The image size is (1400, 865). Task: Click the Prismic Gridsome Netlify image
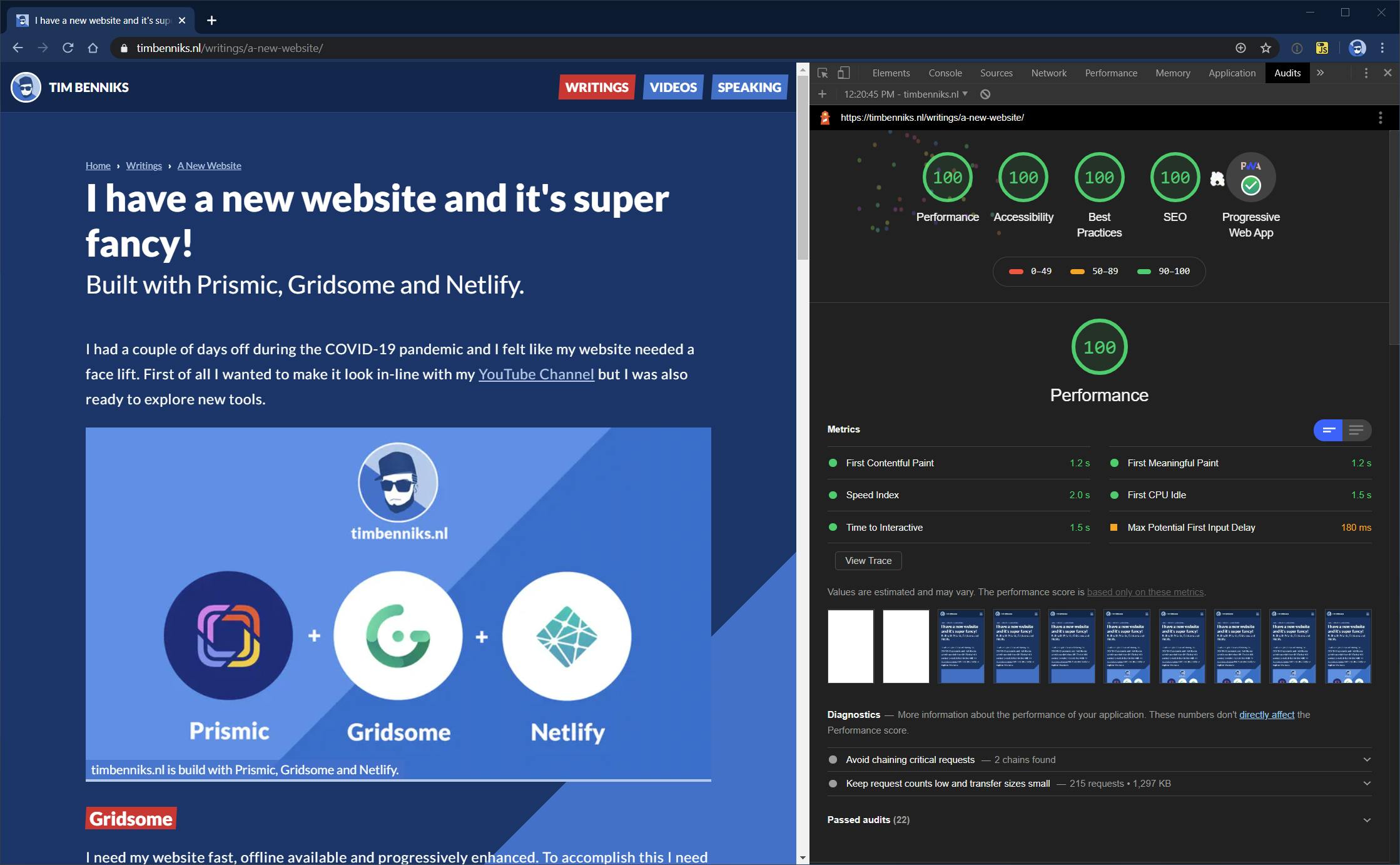pos(398,605)
